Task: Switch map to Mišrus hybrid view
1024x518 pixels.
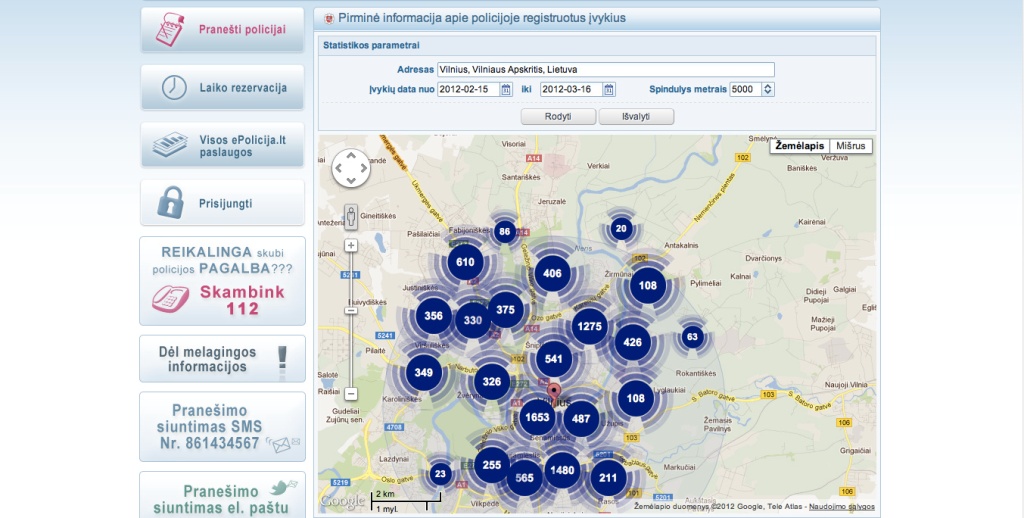Action: coord(850,146)
